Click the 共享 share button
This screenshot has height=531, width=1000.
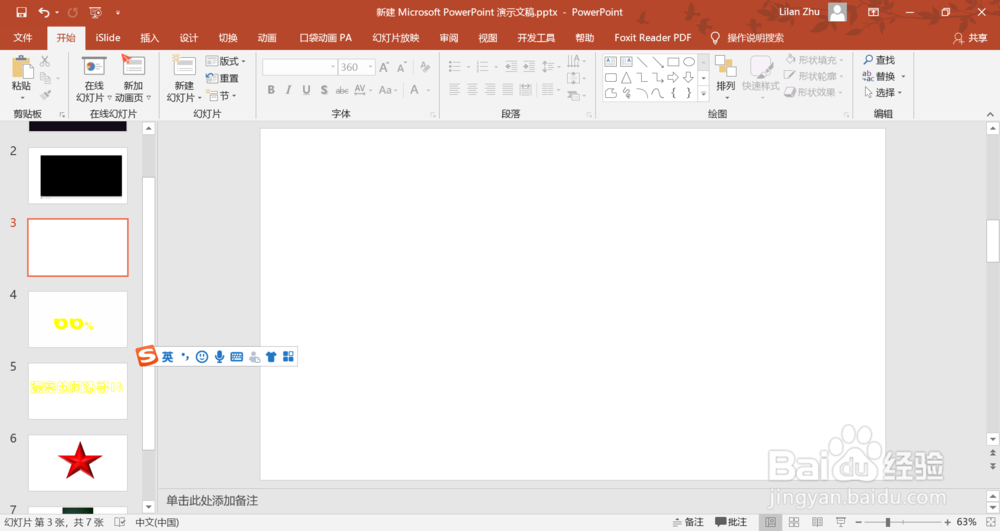pyautogui.click(x=970, y=38)
